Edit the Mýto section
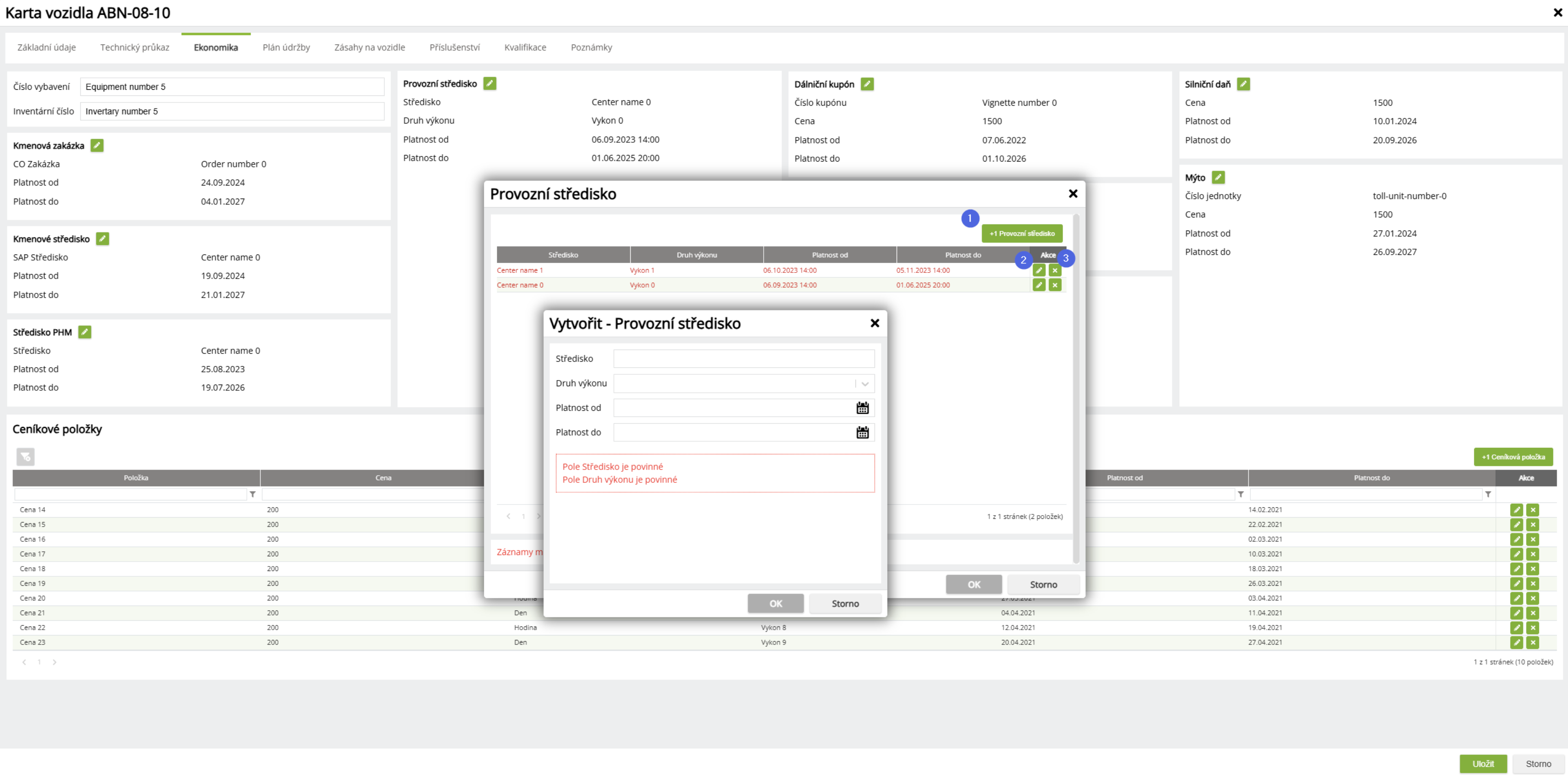 [x=1218, y=177]
